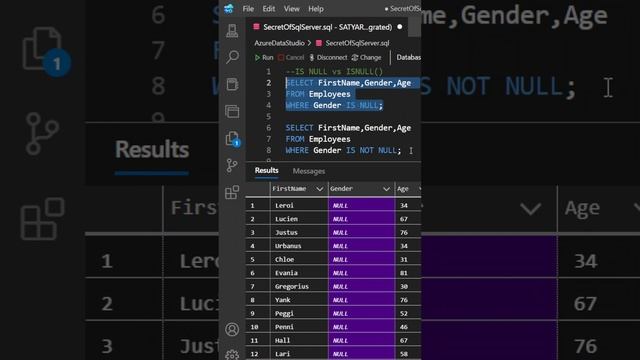Select the Lari cell

(299, 353)
